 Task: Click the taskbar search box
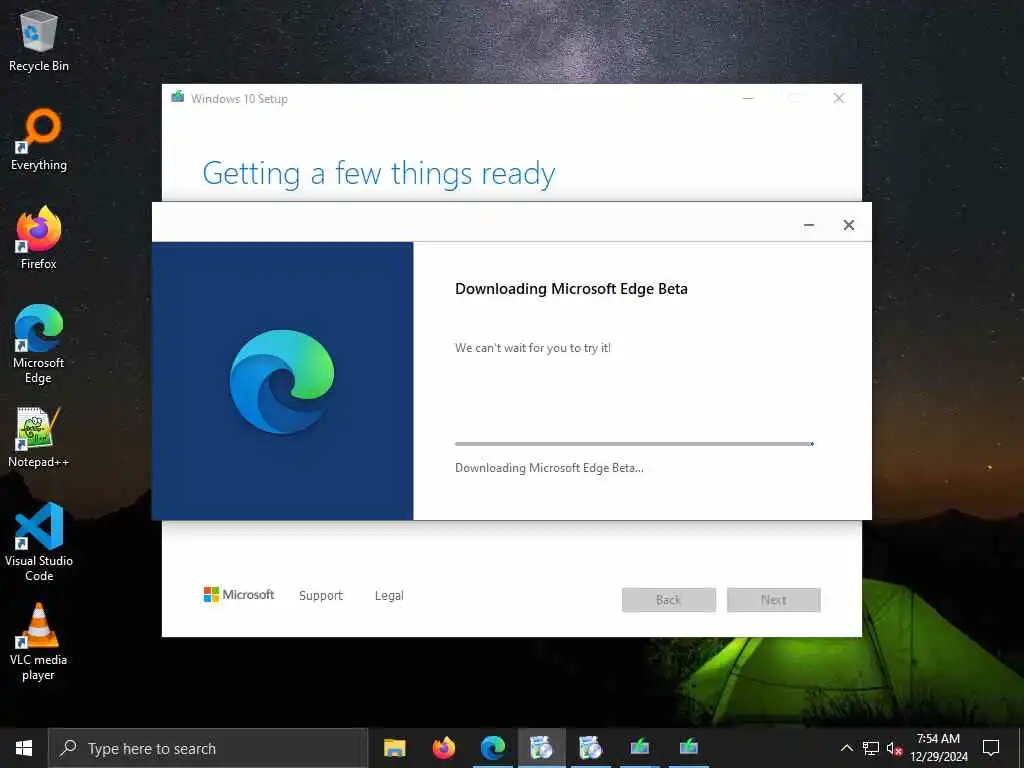(208, 748)
